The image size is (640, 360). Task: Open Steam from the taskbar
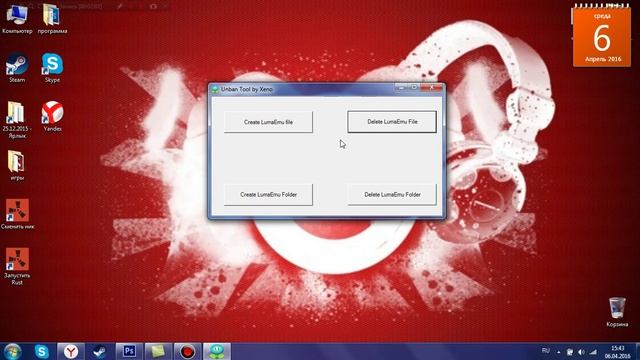tap(100, 351)
